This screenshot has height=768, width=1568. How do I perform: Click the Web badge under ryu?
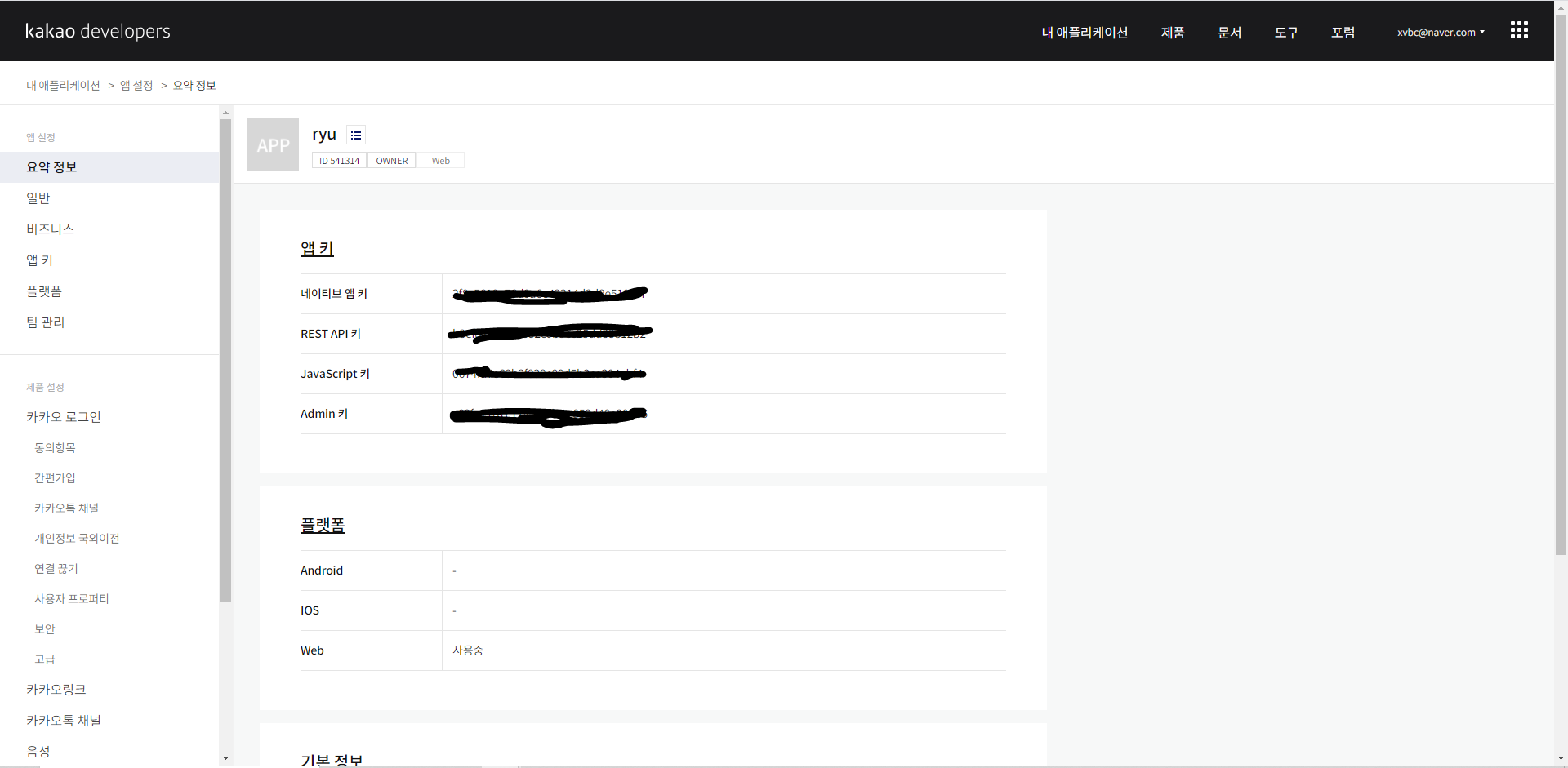coord(441,161)
